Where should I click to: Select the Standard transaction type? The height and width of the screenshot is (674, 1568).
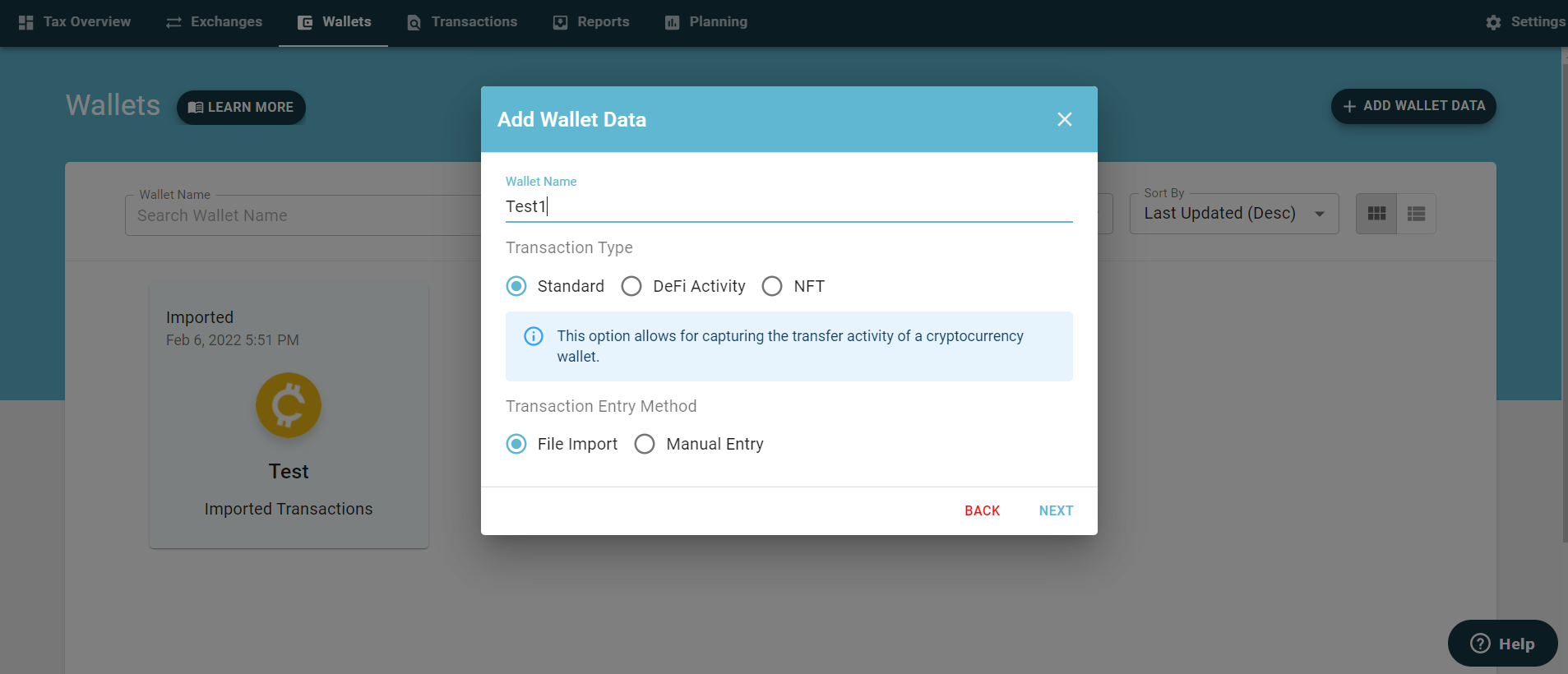[516, 286]
